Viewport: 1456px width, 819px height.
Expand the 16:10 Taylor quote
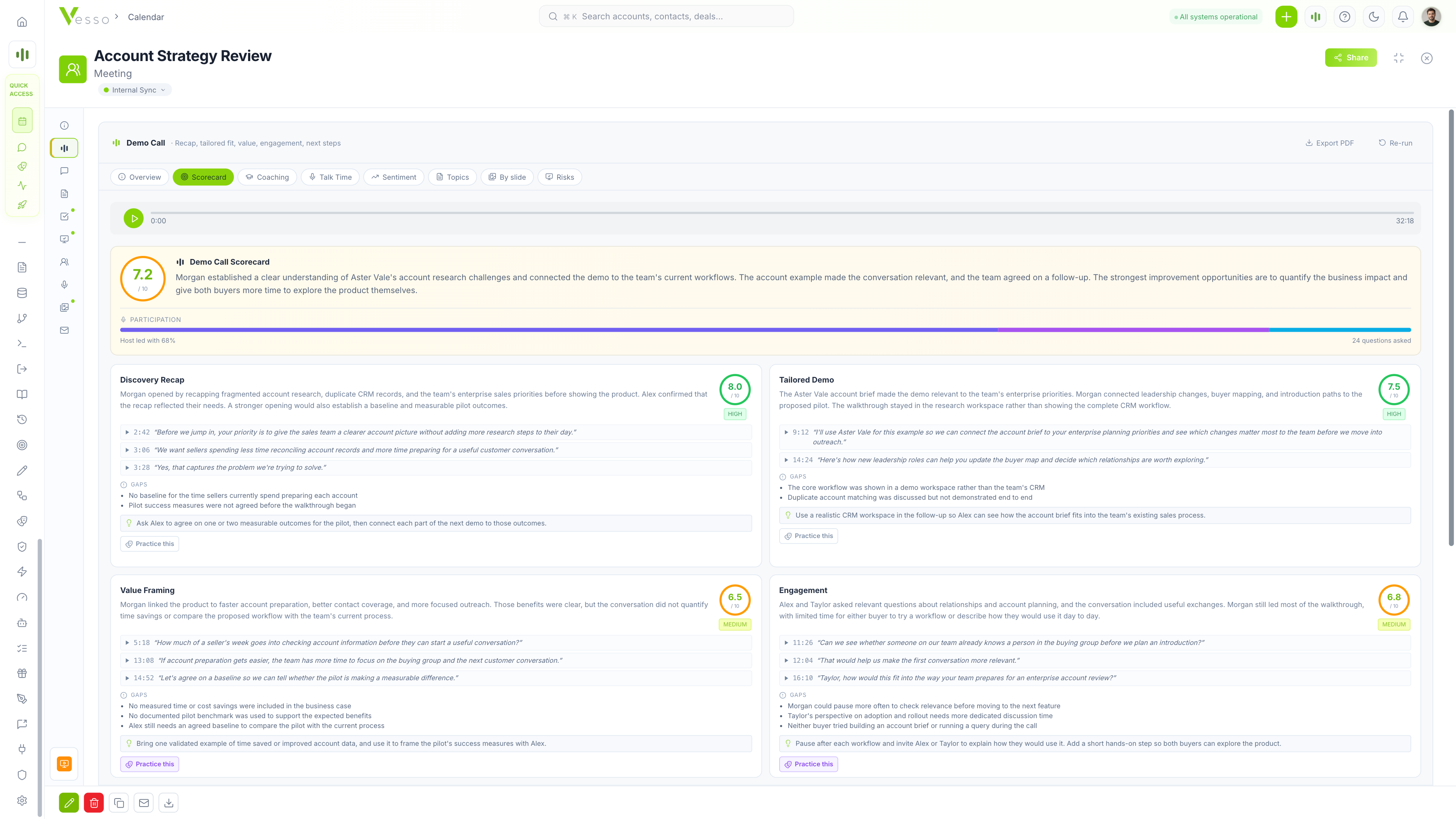coord(1095,678)
